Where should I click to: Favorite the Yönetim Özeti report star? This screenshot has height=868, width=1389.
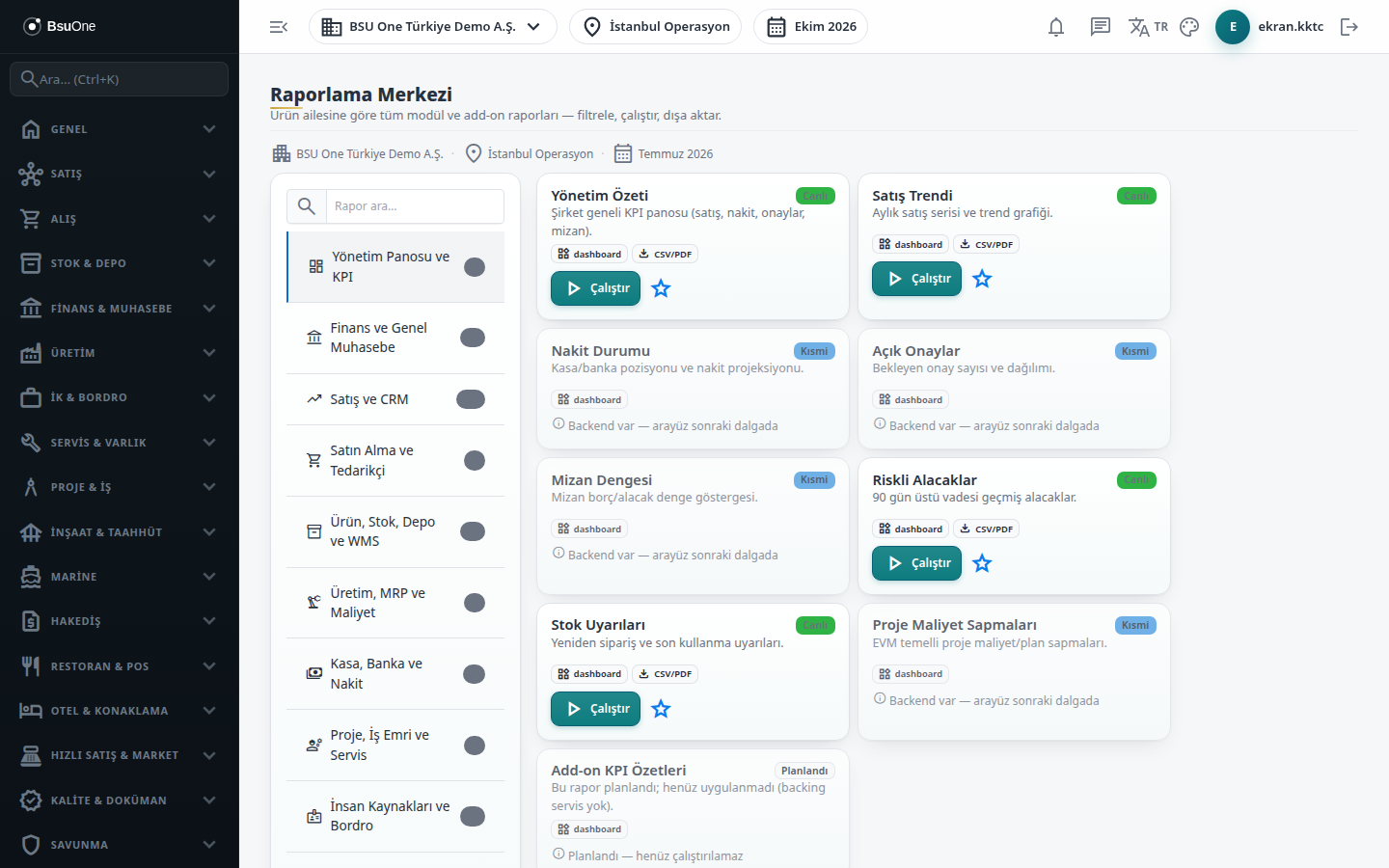click(661, 288)
